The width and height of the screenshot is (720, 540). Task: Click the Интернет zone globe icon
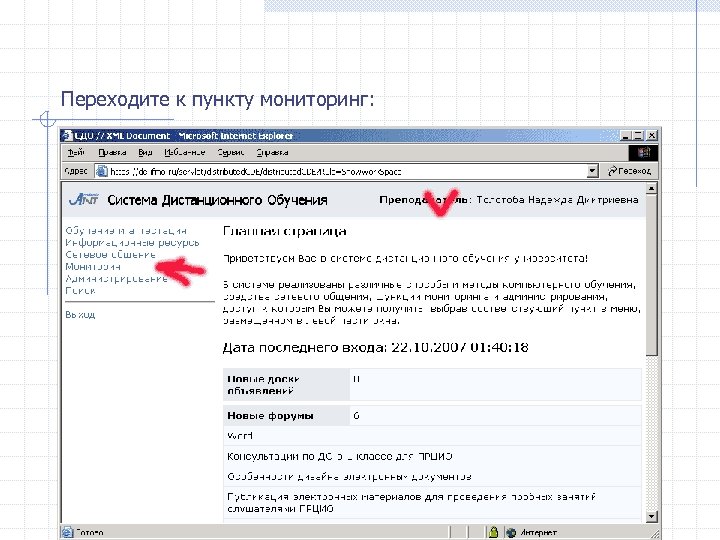click(511, 533)
